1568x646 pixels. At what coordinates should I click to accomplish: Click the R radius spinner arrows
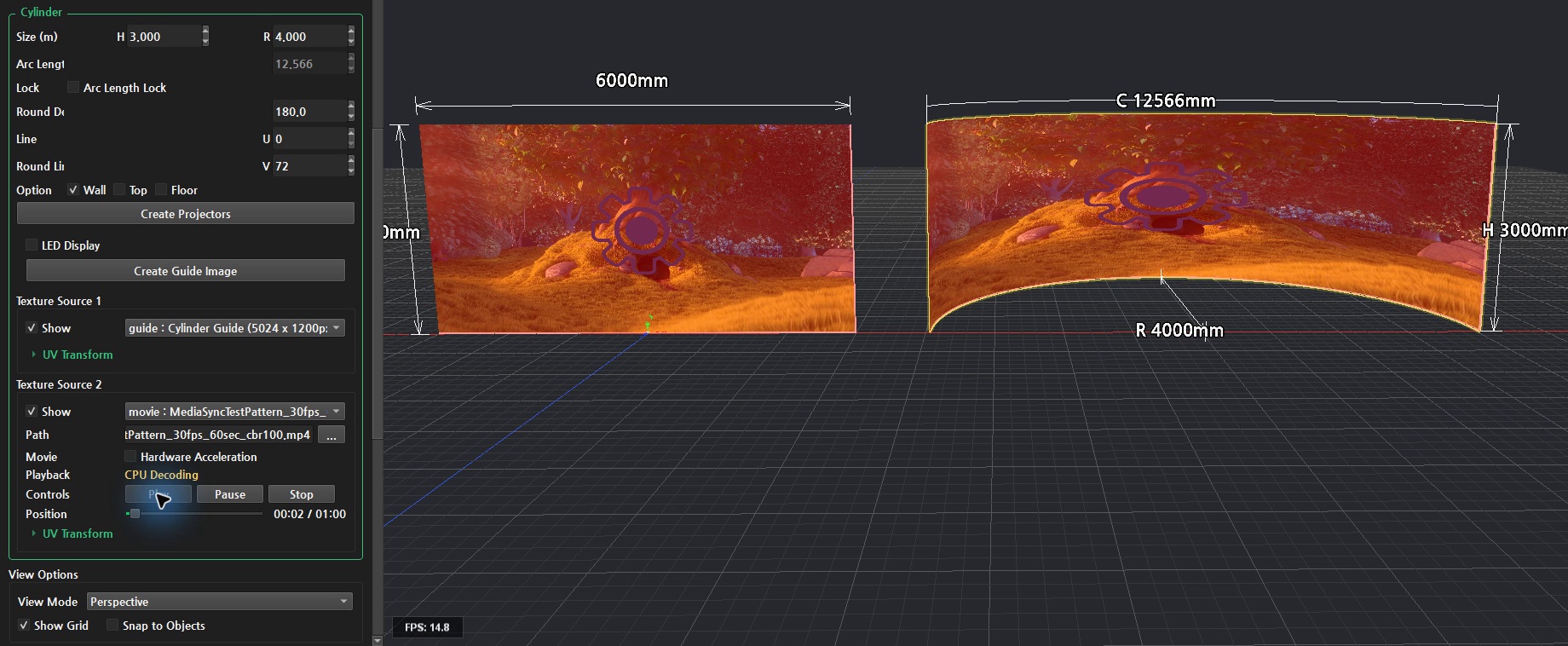tap(351, 36)
